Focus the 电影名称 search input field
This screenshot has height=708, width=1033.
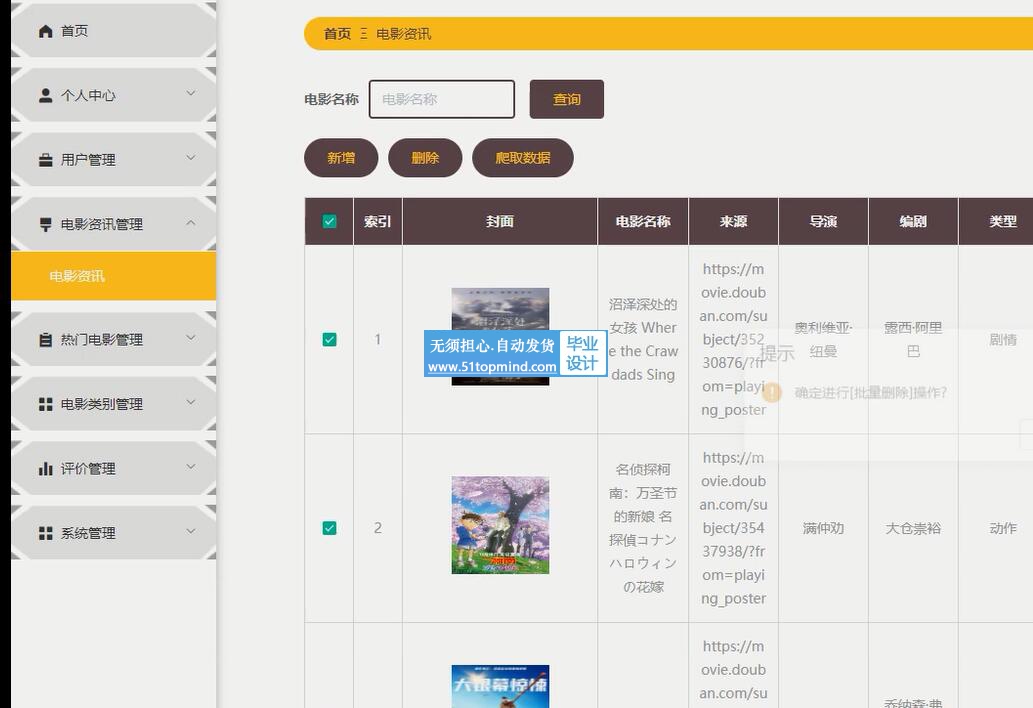click(x=442, y=99)
